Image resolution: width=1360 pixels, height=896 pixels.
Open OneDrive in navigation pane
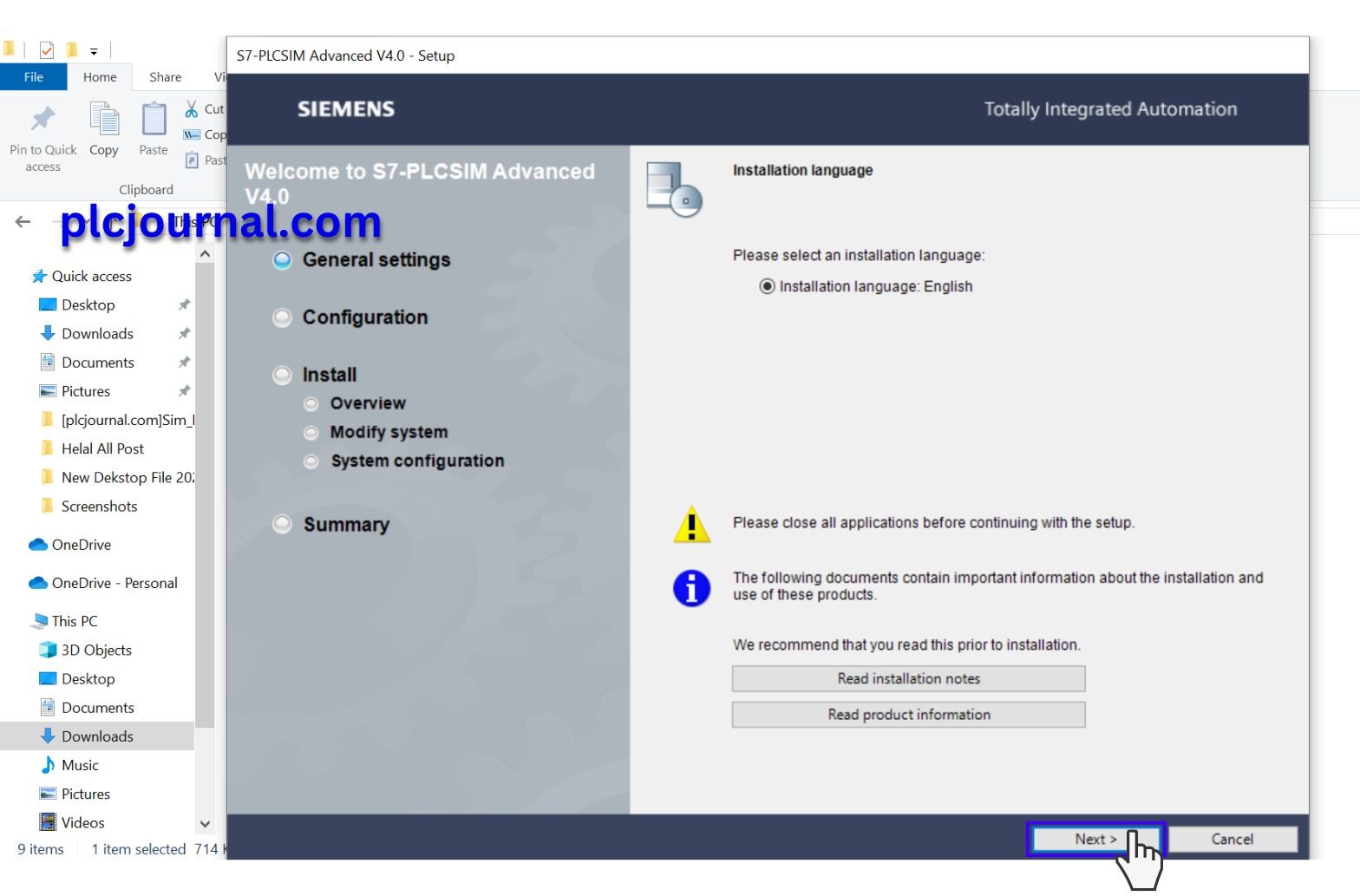[x=70, y=545]
